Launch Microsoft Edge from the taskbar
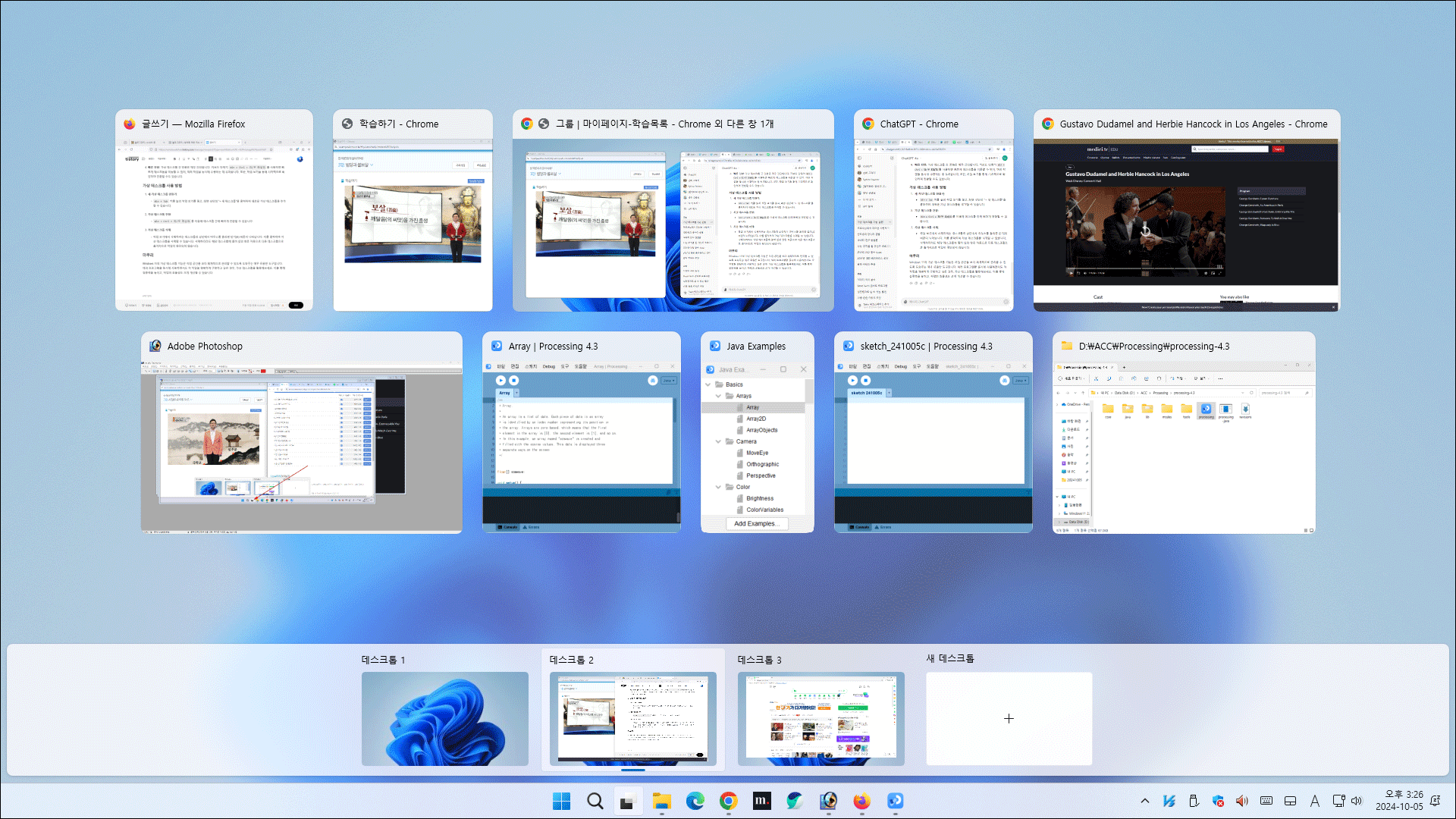The image size is (1456, 819). (x=695, y=801)
